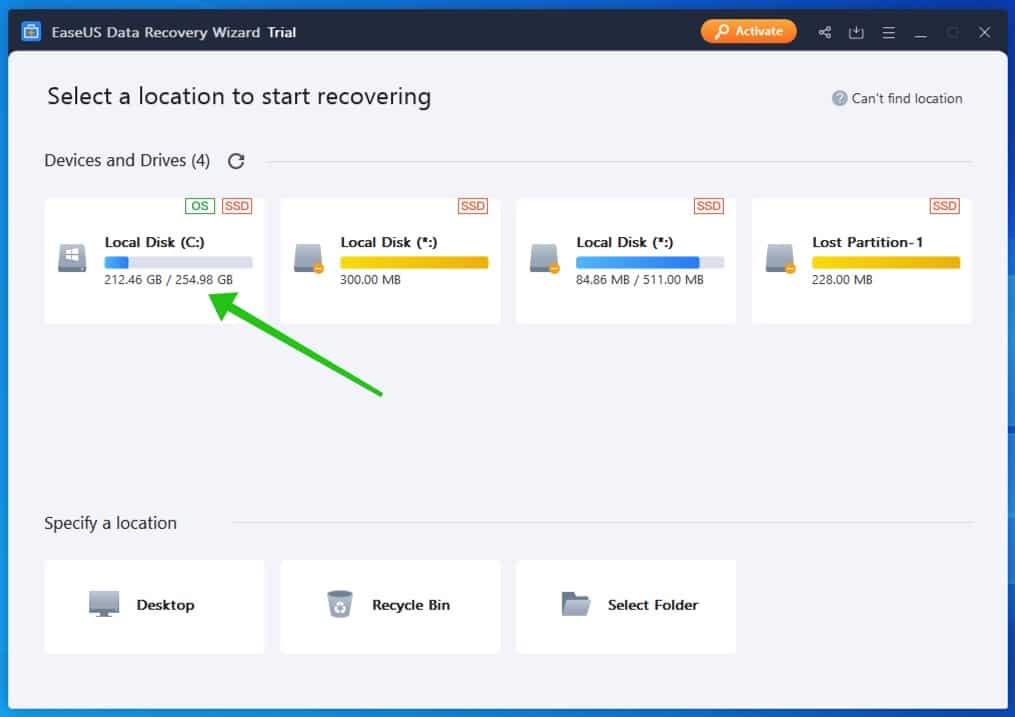Click the 212.46 GB / 254.98 GB text
Viewport: 1015px width, 717px height.
[x=168, y=280]
